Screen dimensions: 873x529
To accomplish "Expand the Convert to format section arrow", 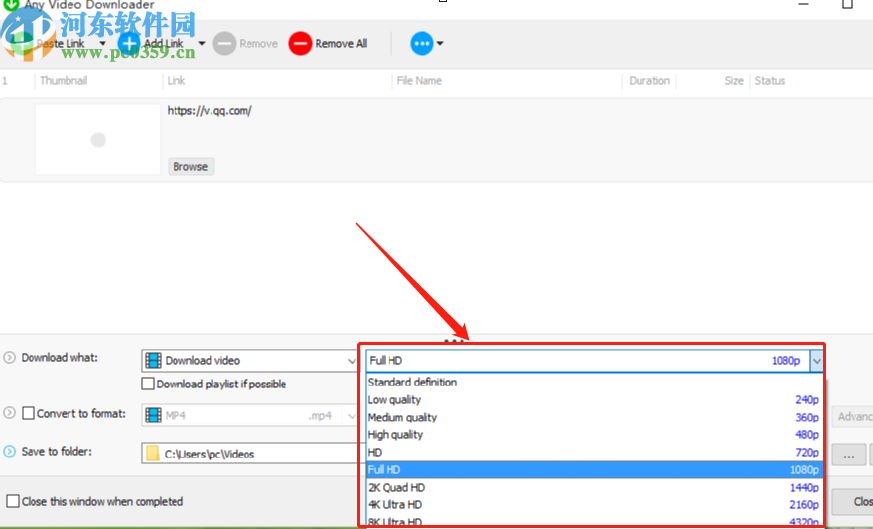I will click(9, 413).
